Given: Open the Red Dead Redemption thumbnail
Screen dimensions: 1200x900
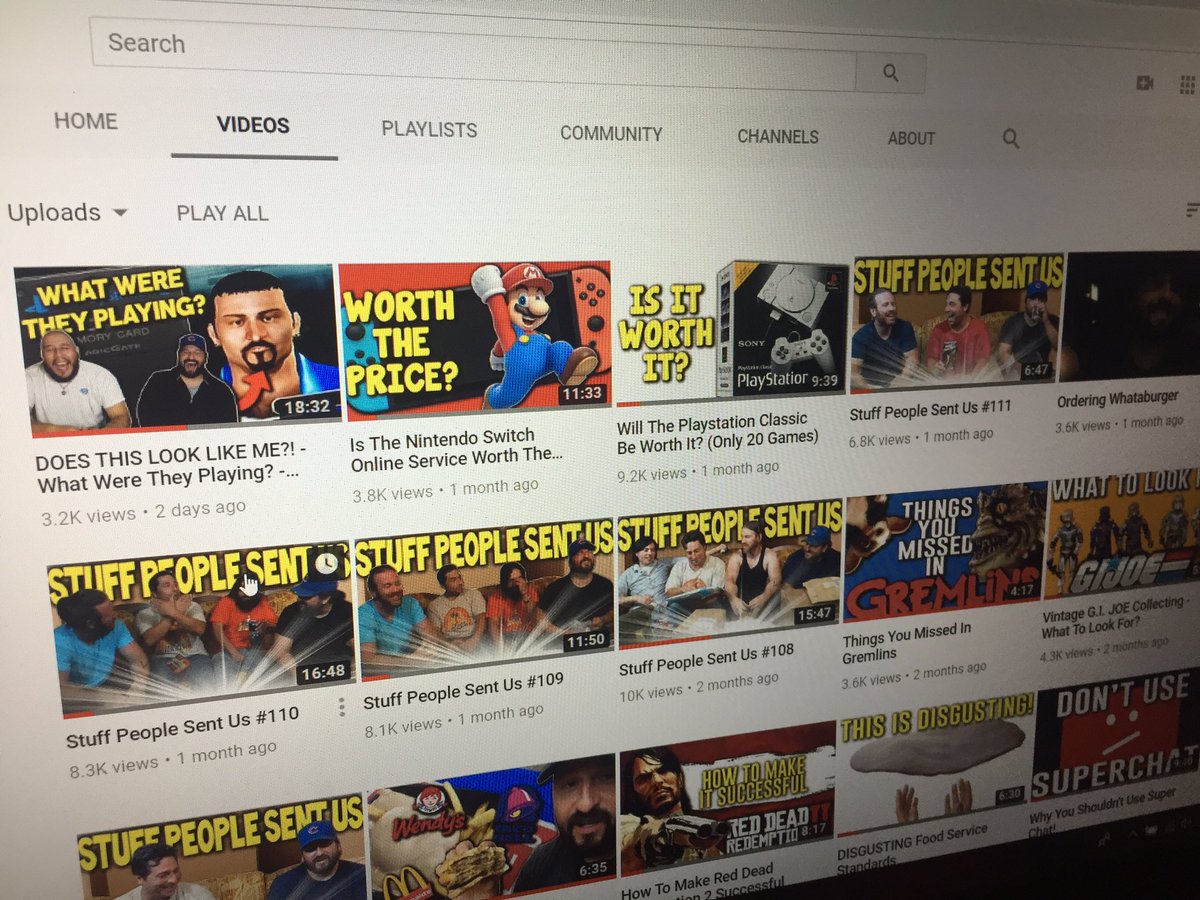Looking at the screenshot, I should 727,797.
